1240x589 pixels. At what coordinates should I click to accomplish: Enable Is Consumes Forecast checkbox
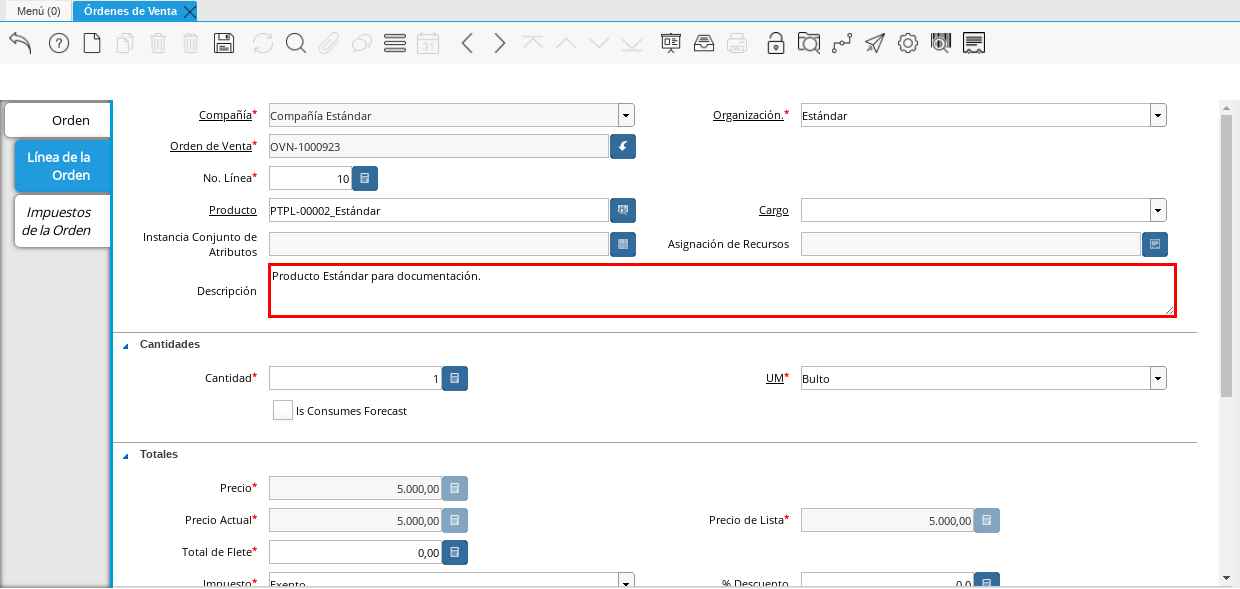(283, 410)
